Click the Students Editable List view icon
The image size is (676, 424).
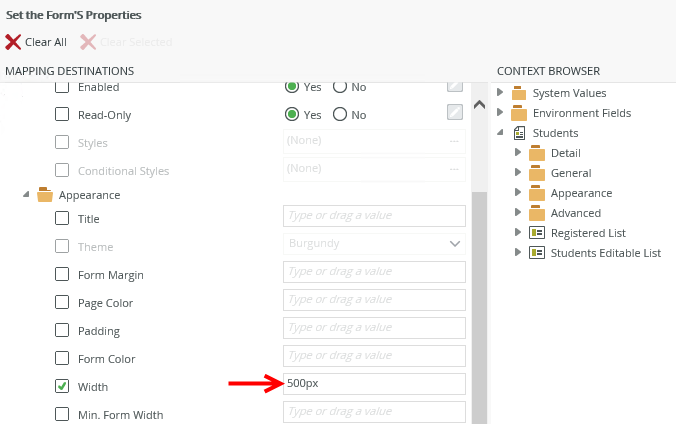coord(537,253)
